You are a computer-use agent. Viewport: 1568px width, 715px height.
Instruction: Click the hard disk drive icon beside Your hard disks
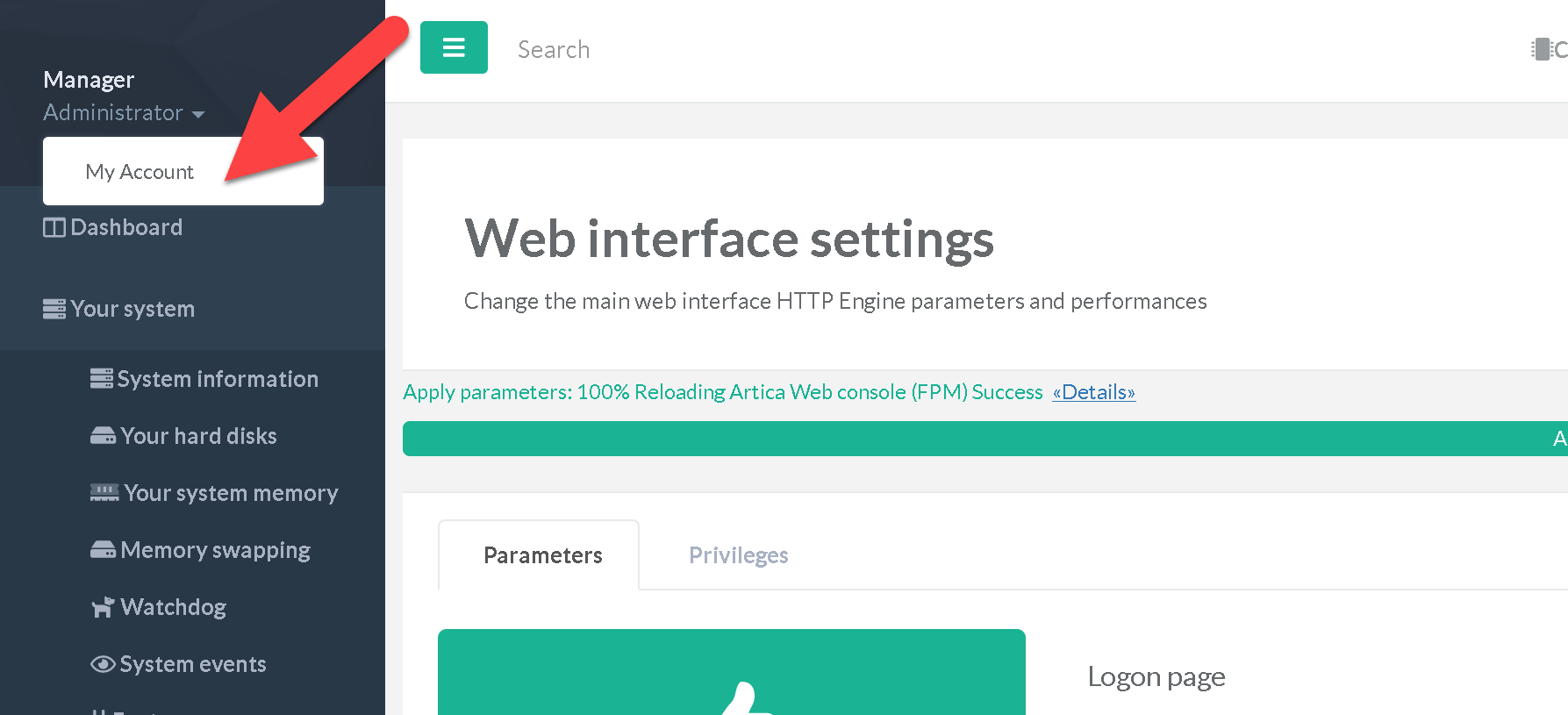click(x=103, y=436)
